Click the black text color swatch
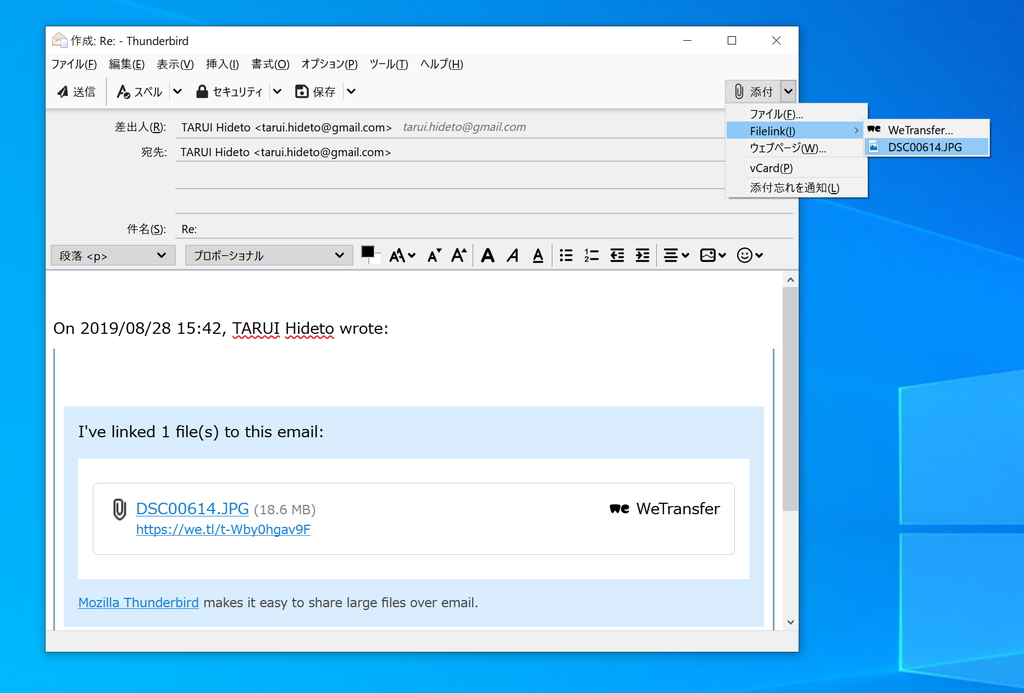Screen dimensions: 1024x693 click(x=368, y=253)
